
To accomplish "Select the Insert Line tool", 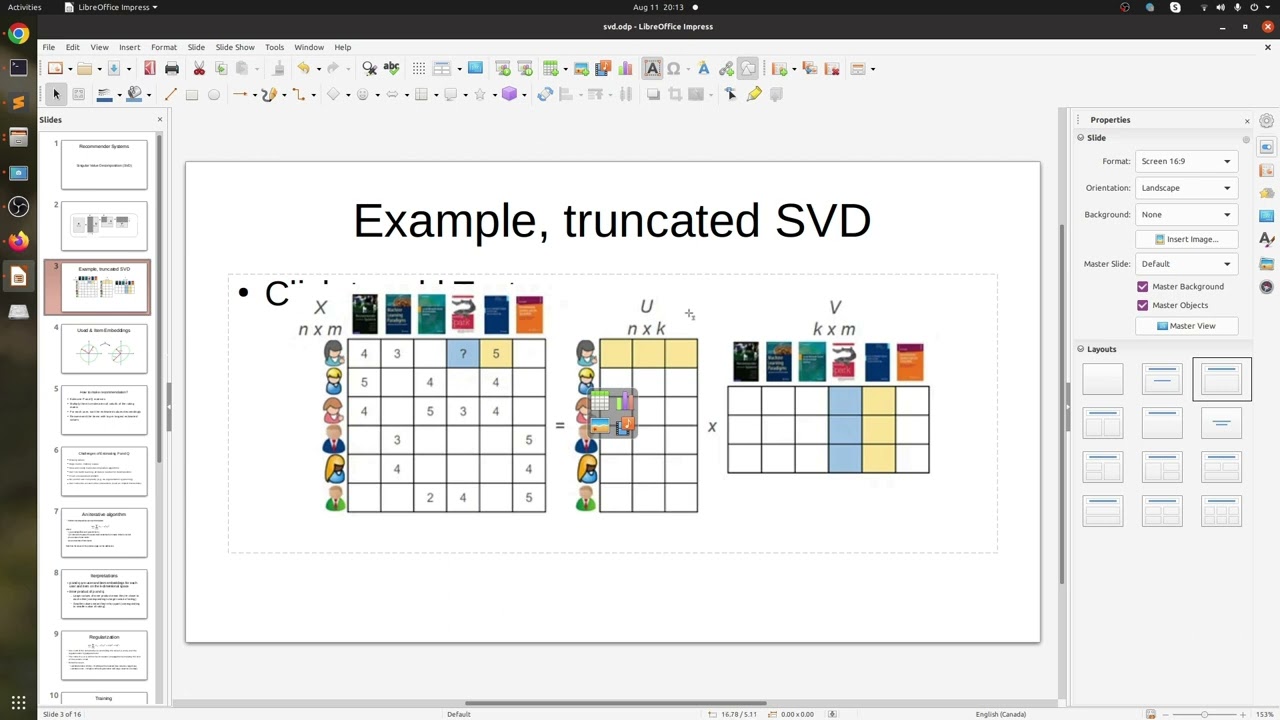I will pos(170,94).
